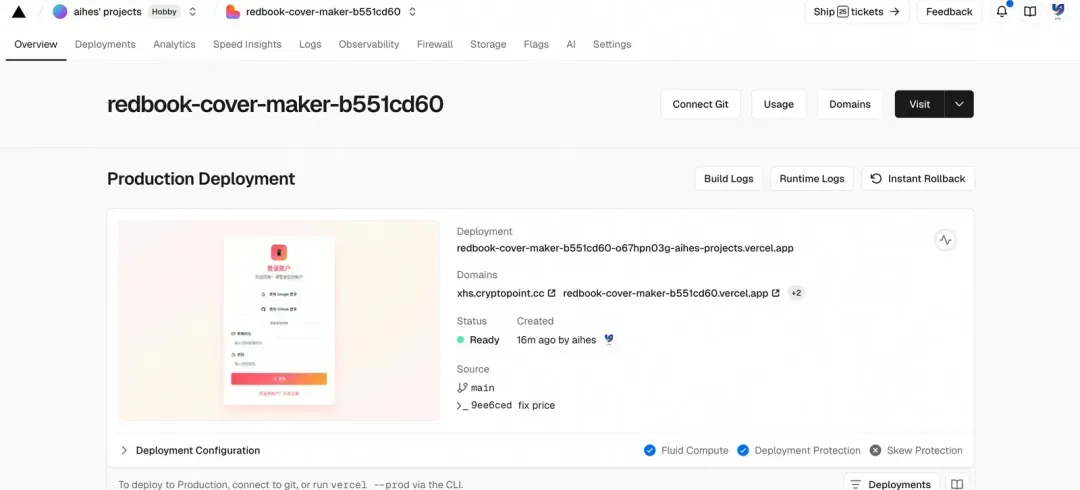Open the deployment preview thumbnail
This screenshot has height=490, width=1080.
click(x=279, y=320)
